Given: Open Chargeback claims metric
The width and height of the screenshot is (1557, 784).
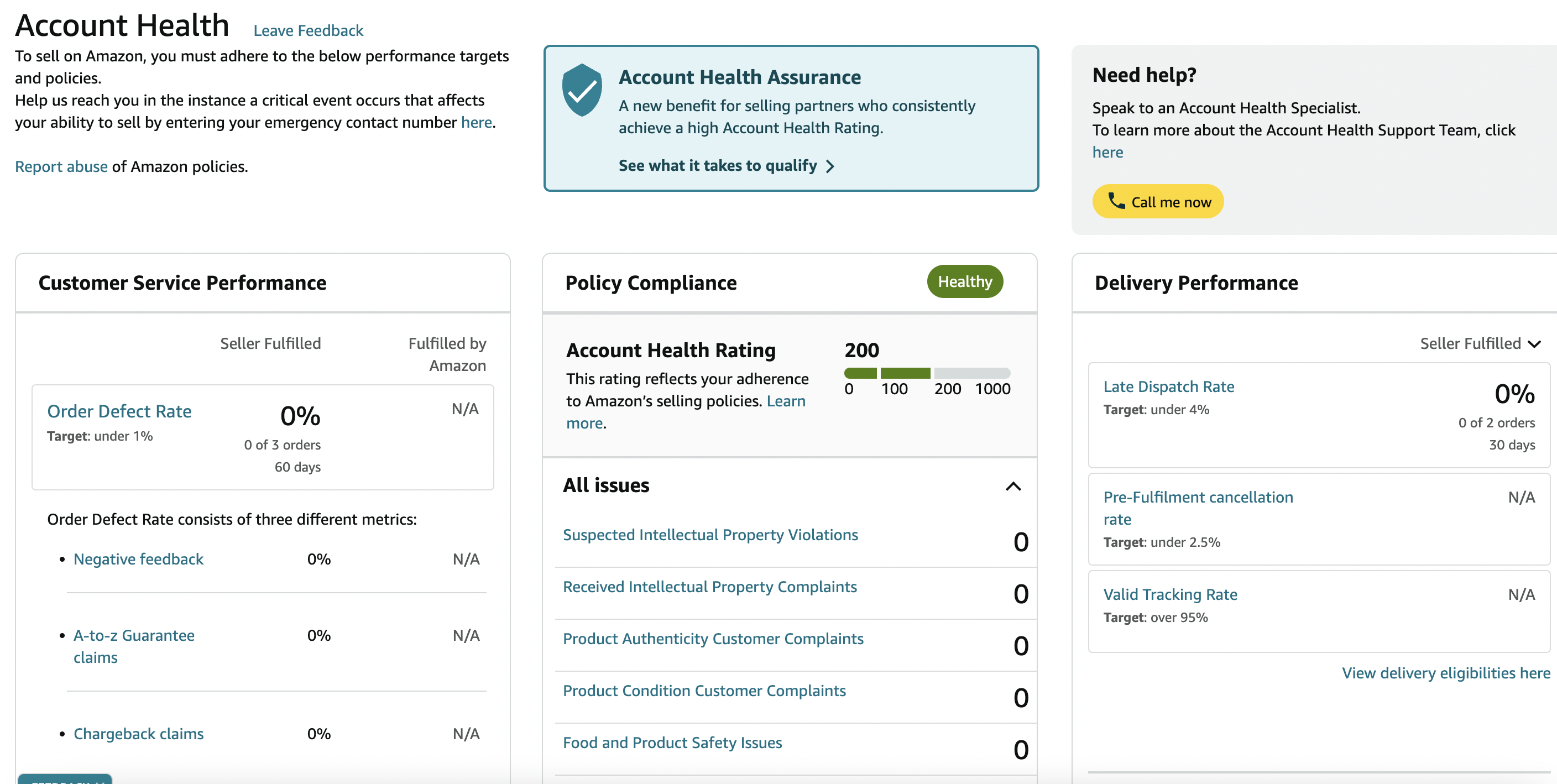Looking at the screenshot, I should click(x=138, y=734).
